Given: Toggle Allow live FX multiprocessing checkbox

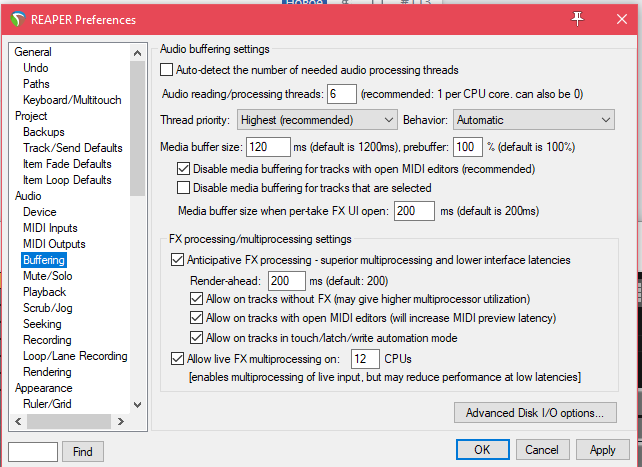Looking at the screenshot, I should pos(177,359).
